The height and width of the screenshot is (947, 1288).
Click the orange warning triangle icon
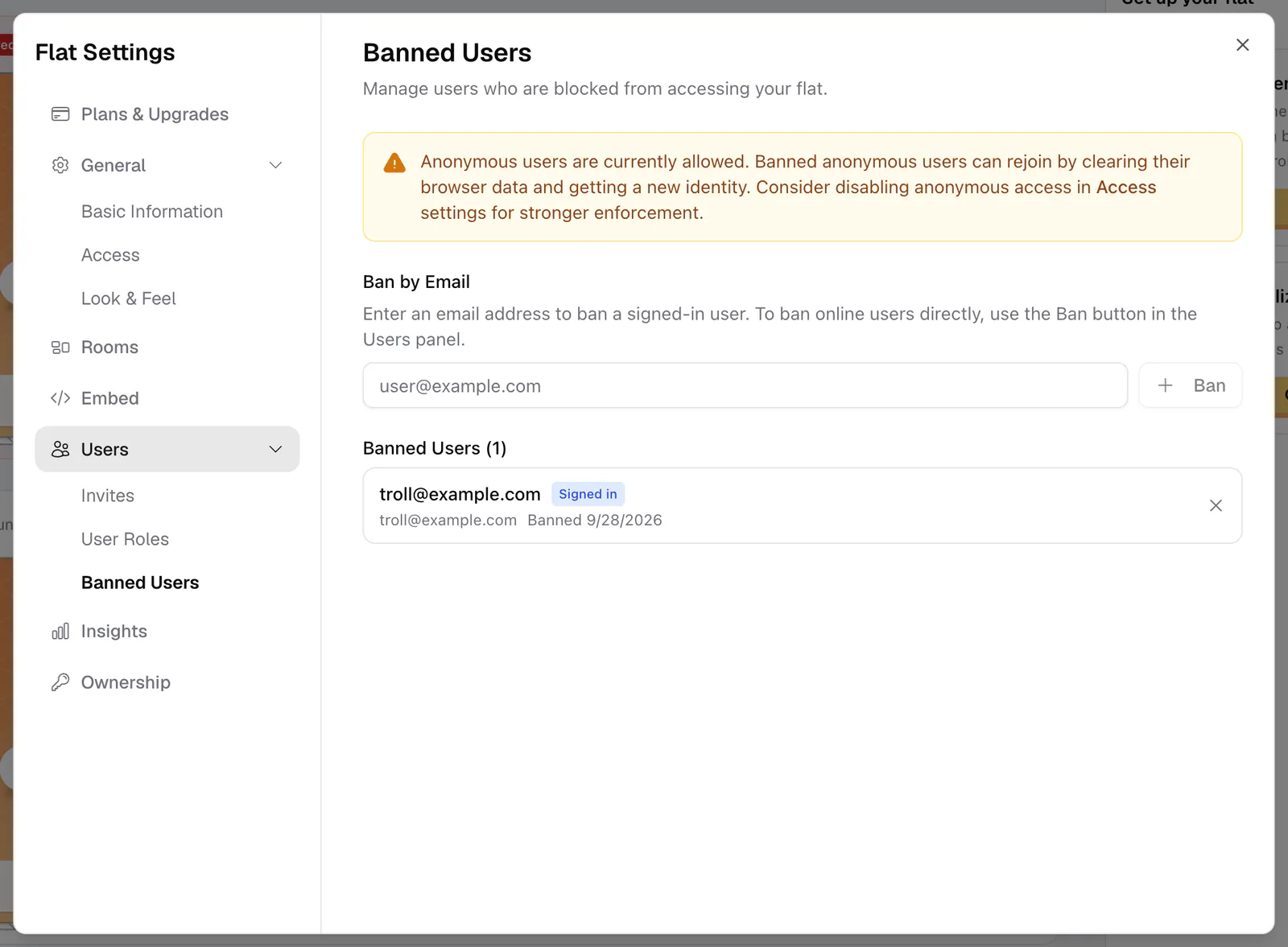pyautogui.click(x=394, y=163)
